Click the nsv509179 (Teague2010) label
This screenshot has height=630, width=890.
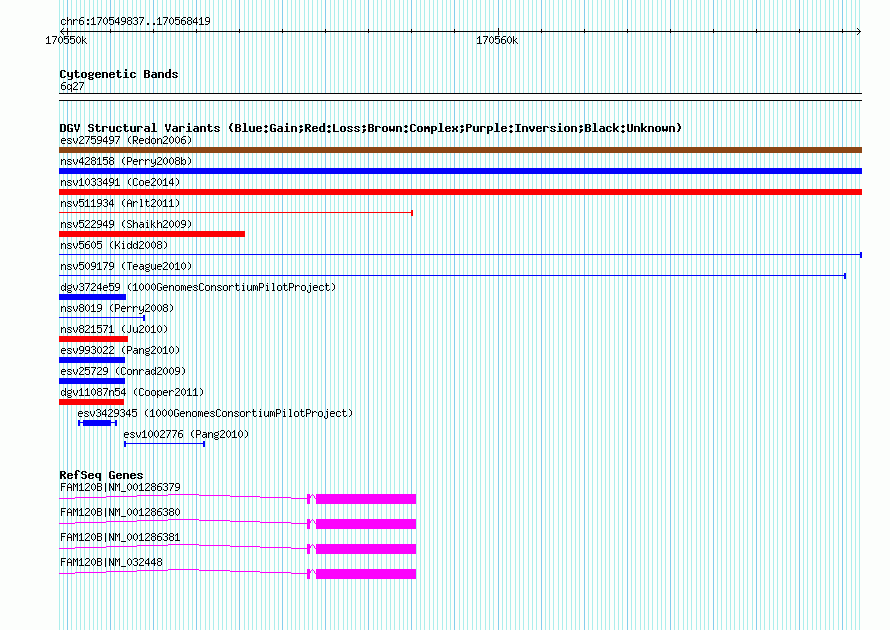tap(126, 266)
